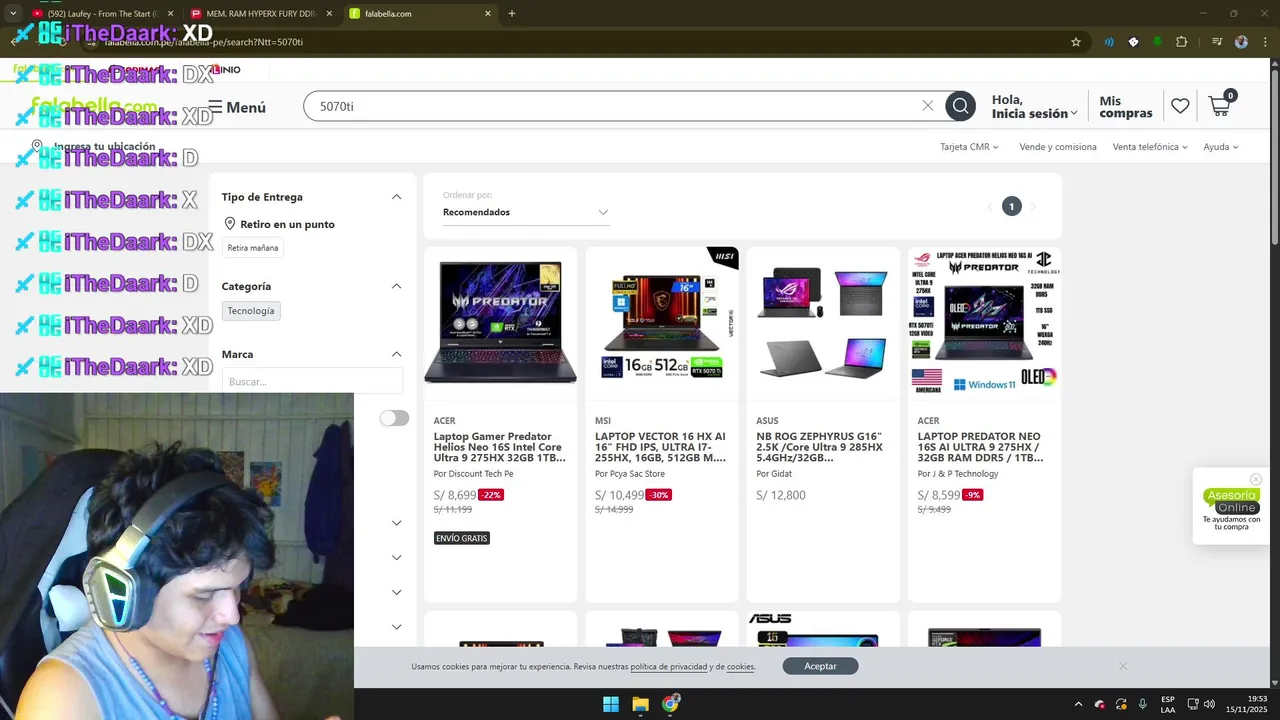Expand the Ayuda dropdown

coord(1221,147)
